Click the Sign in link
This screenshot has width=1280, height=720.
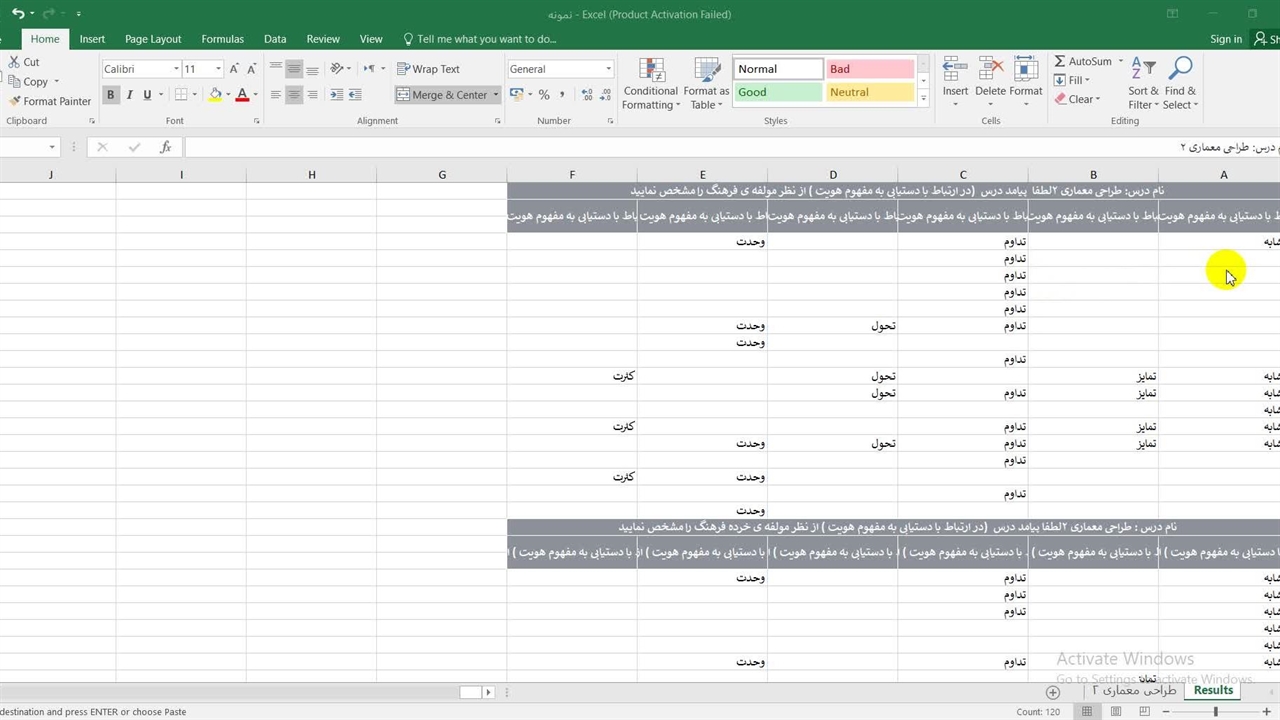pyautogui.click(x=1225, y=39)
